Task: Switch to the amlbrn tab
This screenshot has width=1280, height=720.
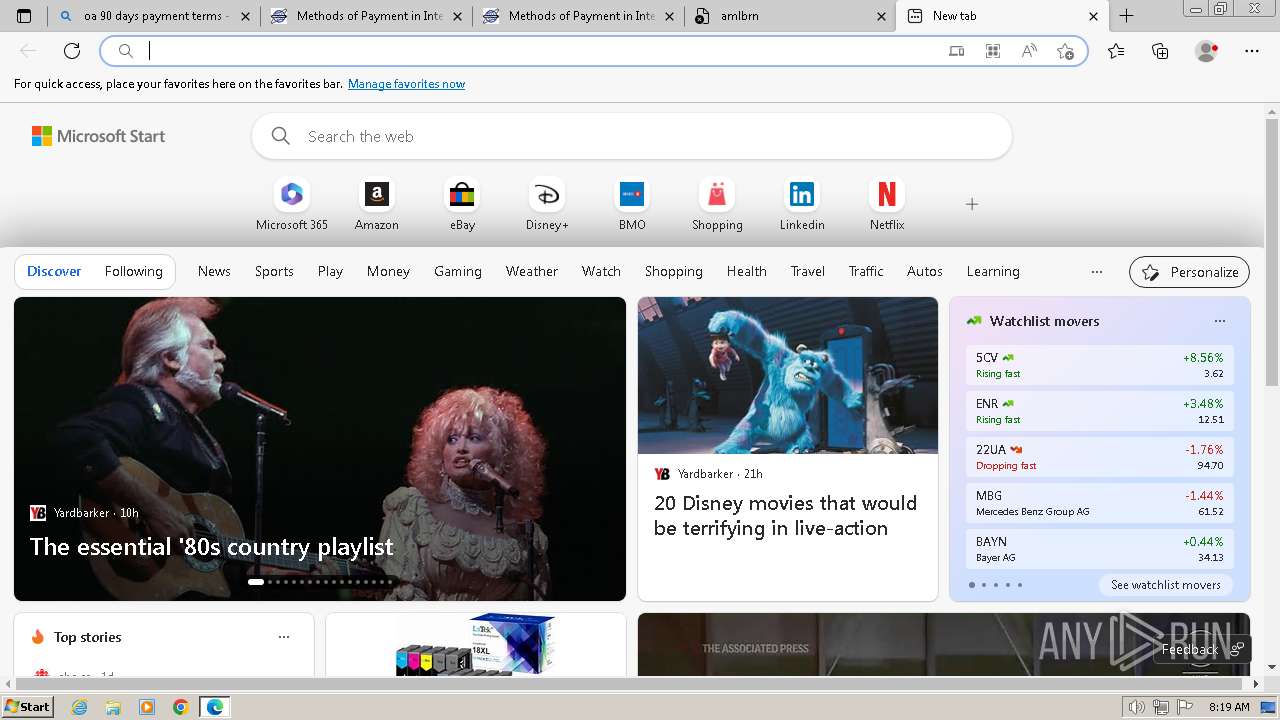Action: click(x=790, y=16)
